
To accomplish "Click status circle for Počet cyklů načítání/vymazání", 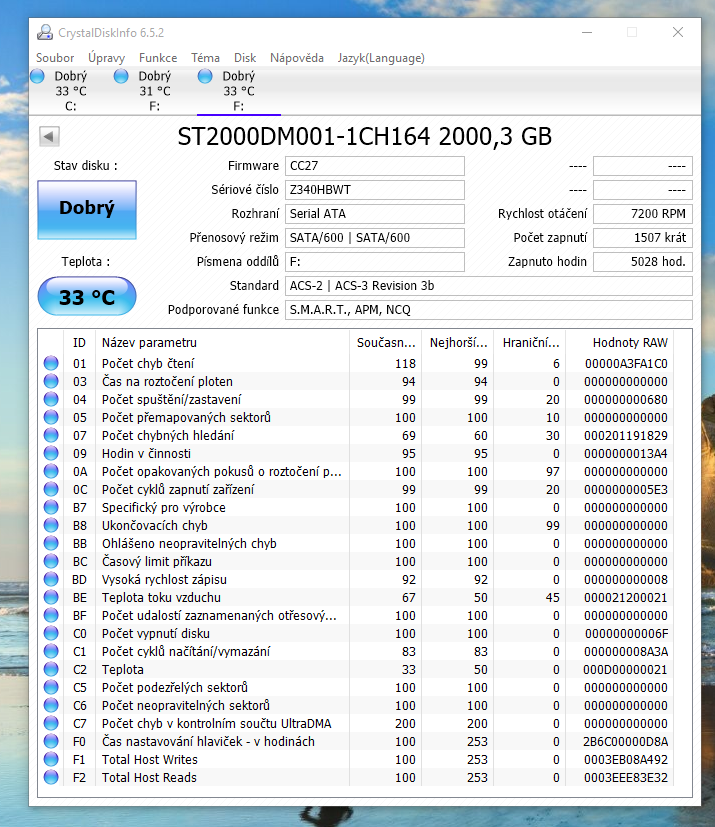I will (x=51, y=651).
